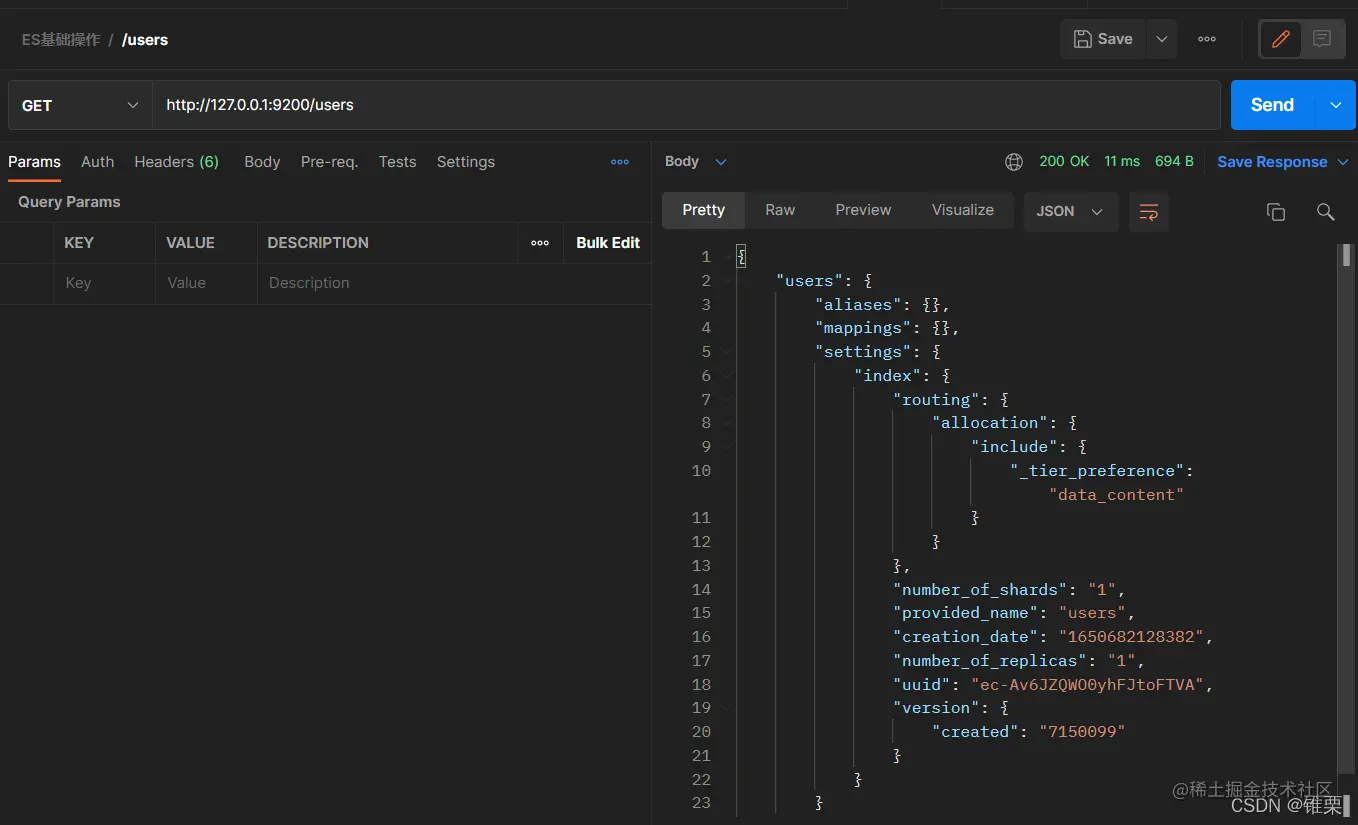Click the "number_of_replicas" key
Viewport: 1358px width, 825px height.
click(990, 661)
